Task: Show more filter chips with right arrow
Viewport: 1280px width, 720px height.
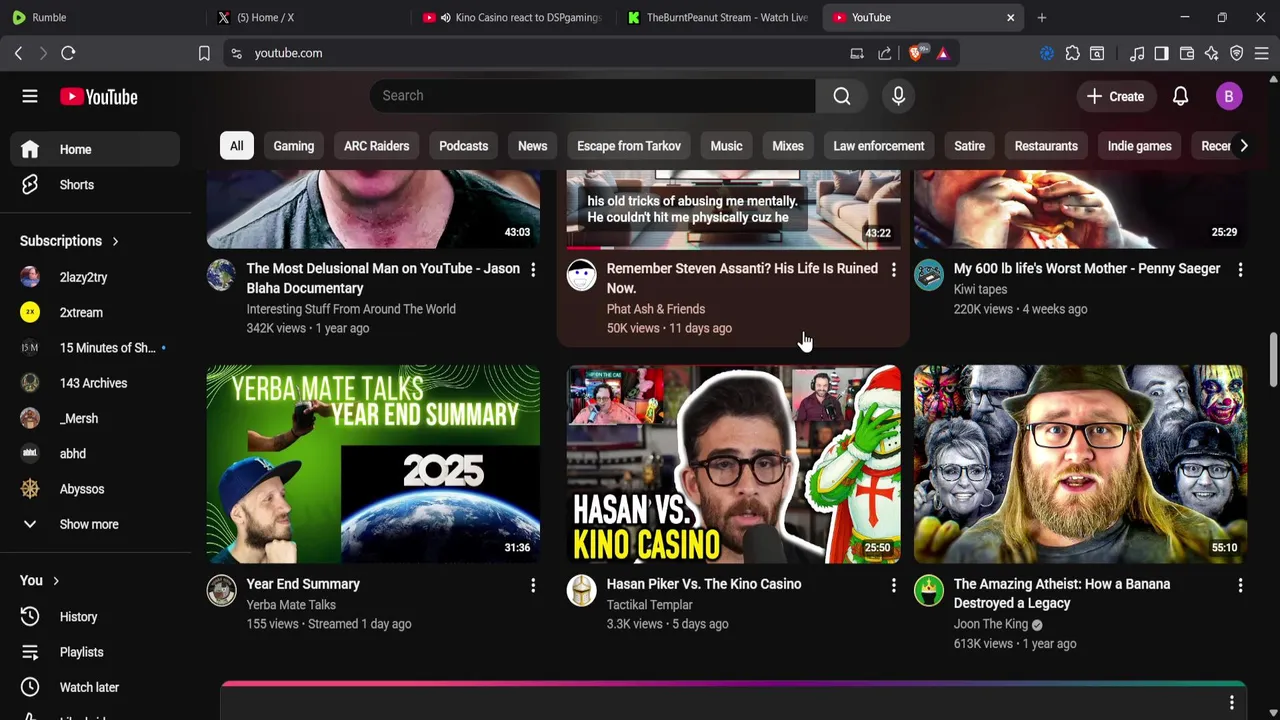Action: [1243, 146]
